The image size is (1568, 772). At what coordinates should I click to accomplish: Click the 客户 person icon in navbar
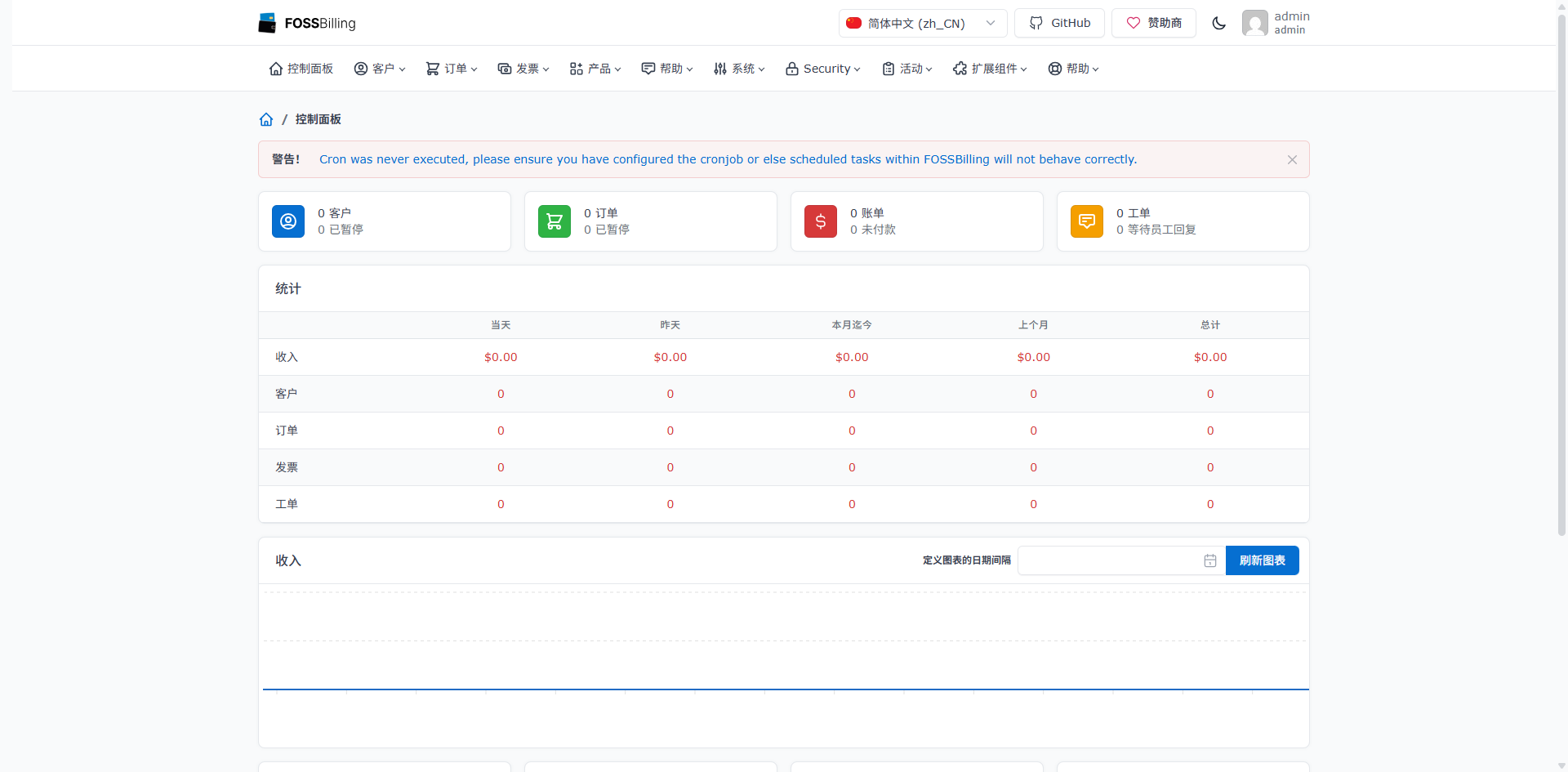360,69
